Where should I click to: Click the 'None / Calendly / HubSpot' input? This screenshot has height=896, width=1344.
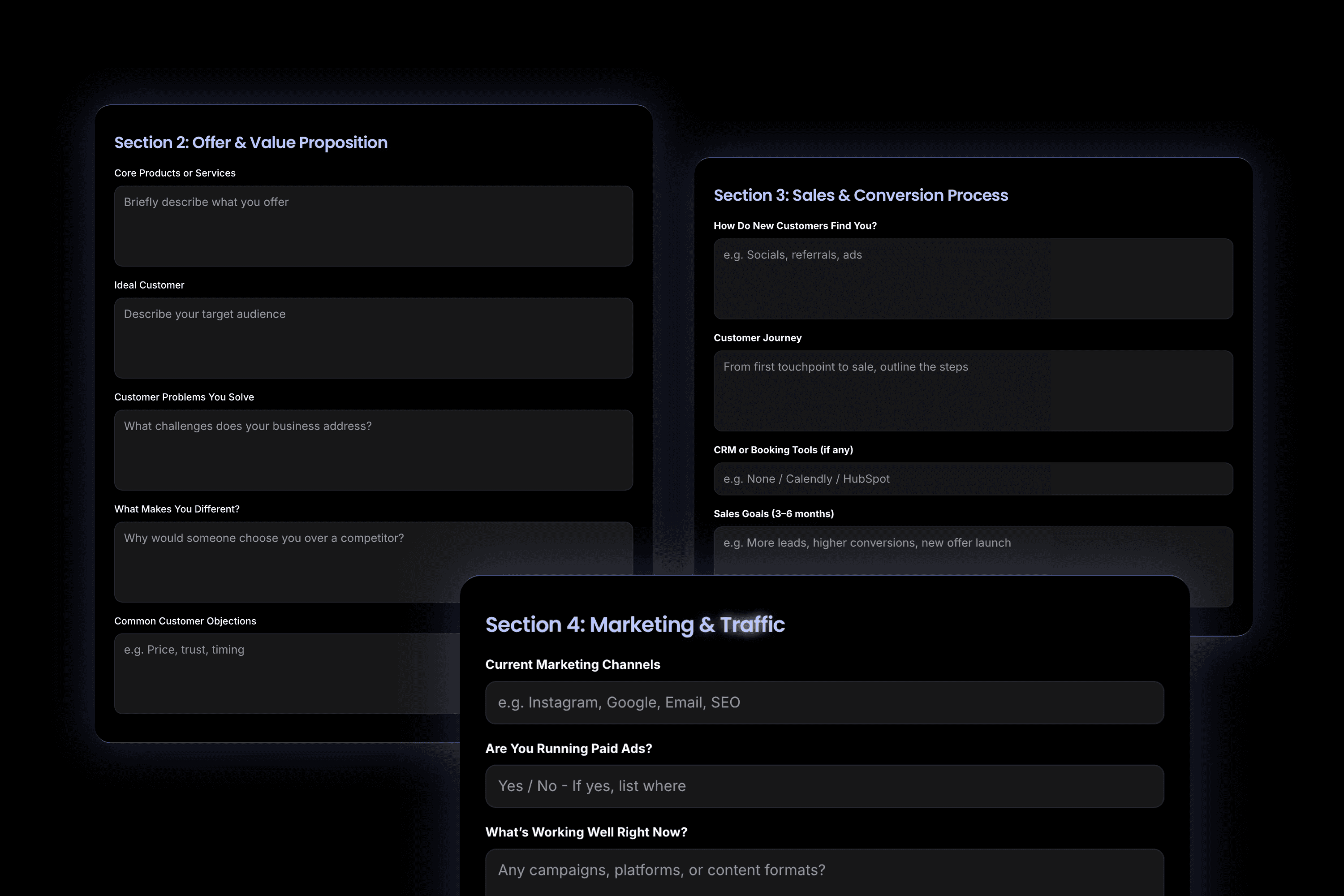point(973,479)
